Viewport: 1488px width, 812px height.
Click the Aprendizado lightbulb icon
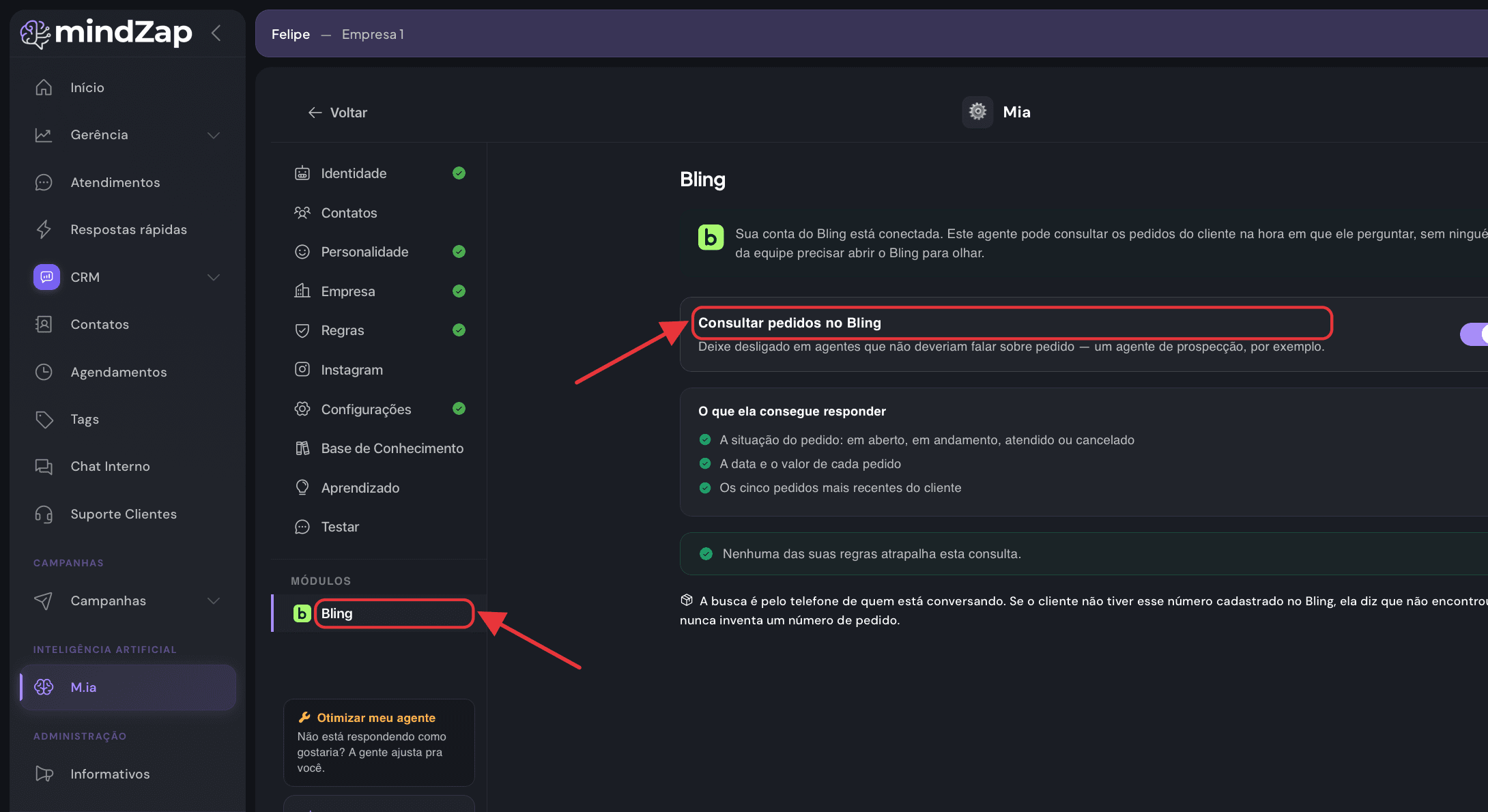(x=302, y=488)
